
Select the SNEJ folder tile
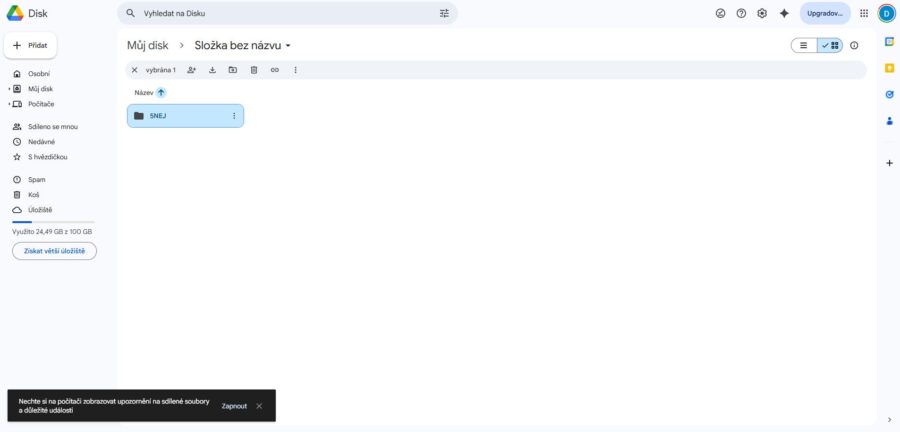pyautogui.click(x=185, y=116)
